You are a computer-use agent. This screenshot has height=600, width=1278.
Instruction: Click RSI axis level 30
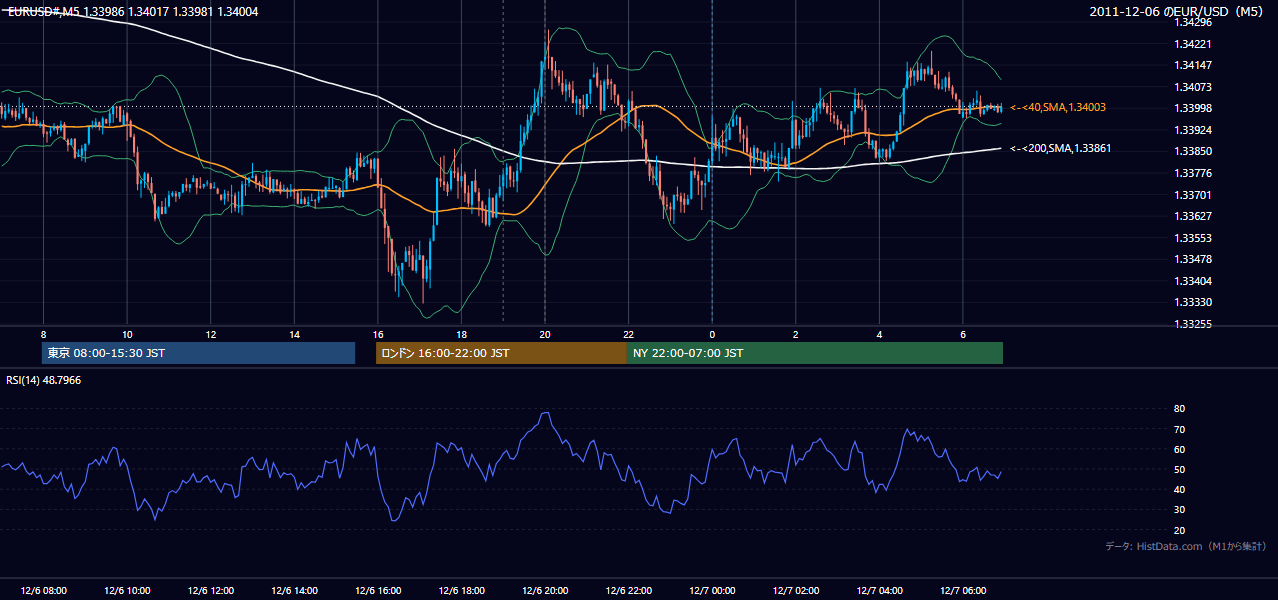click(x=1180, y=510)
